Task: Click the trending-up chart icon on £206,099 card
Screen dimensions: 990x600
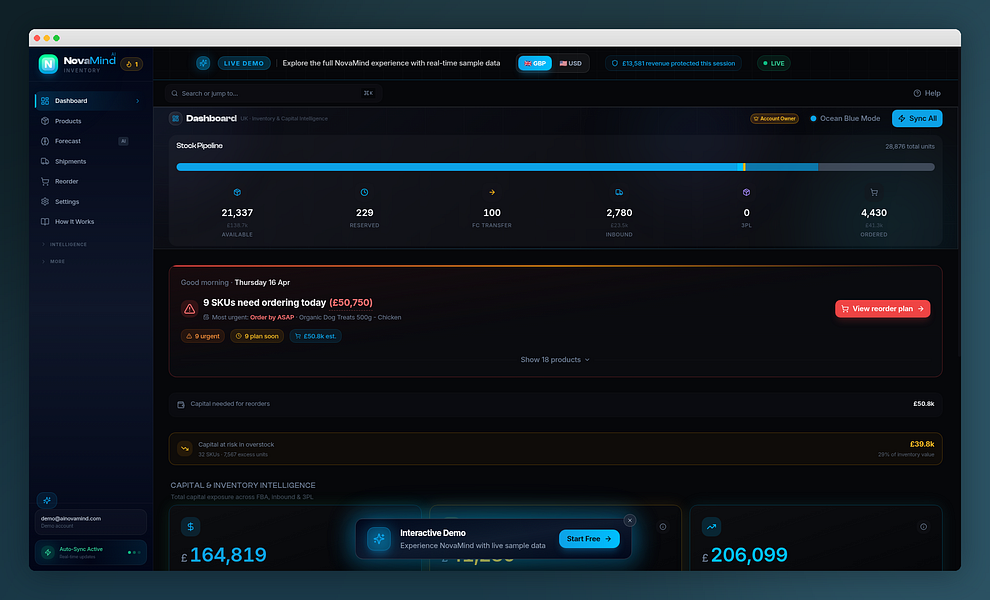Action: (712, 527)
